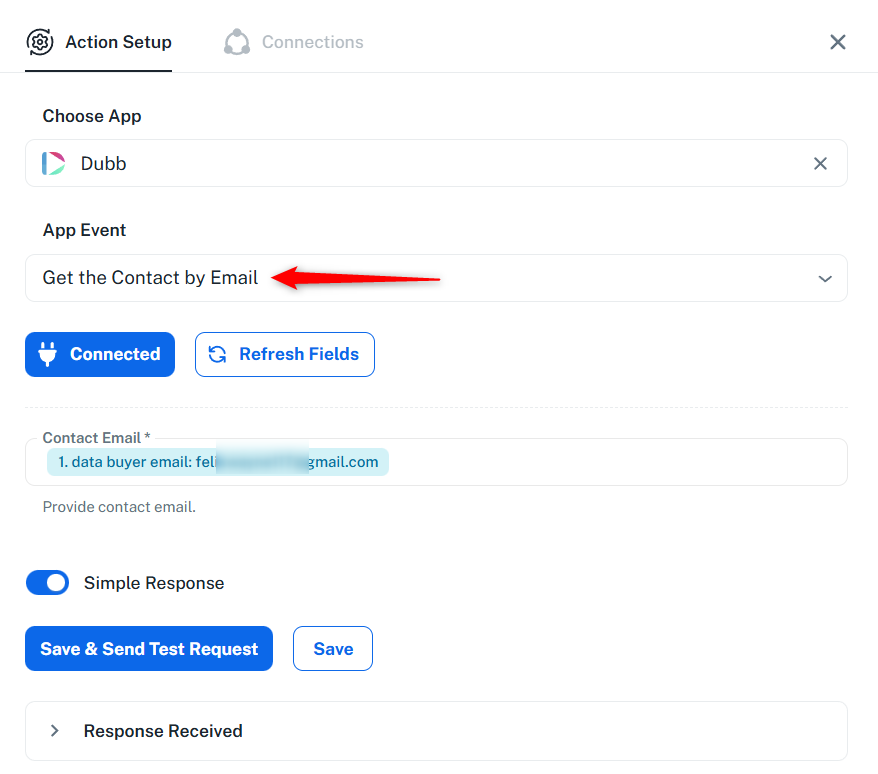Select the data buyer email tag

coord(217,462)
